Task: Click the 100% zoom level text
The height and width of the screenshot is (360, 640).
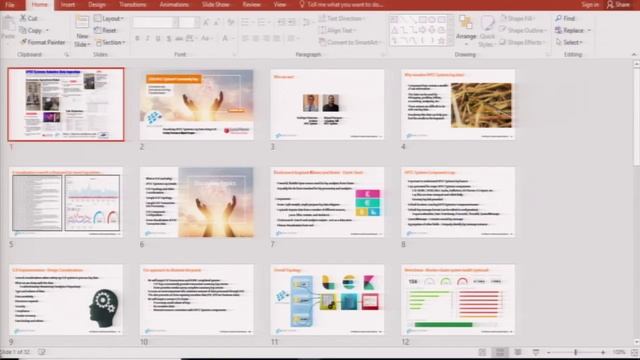Action: tap(619, 352)
